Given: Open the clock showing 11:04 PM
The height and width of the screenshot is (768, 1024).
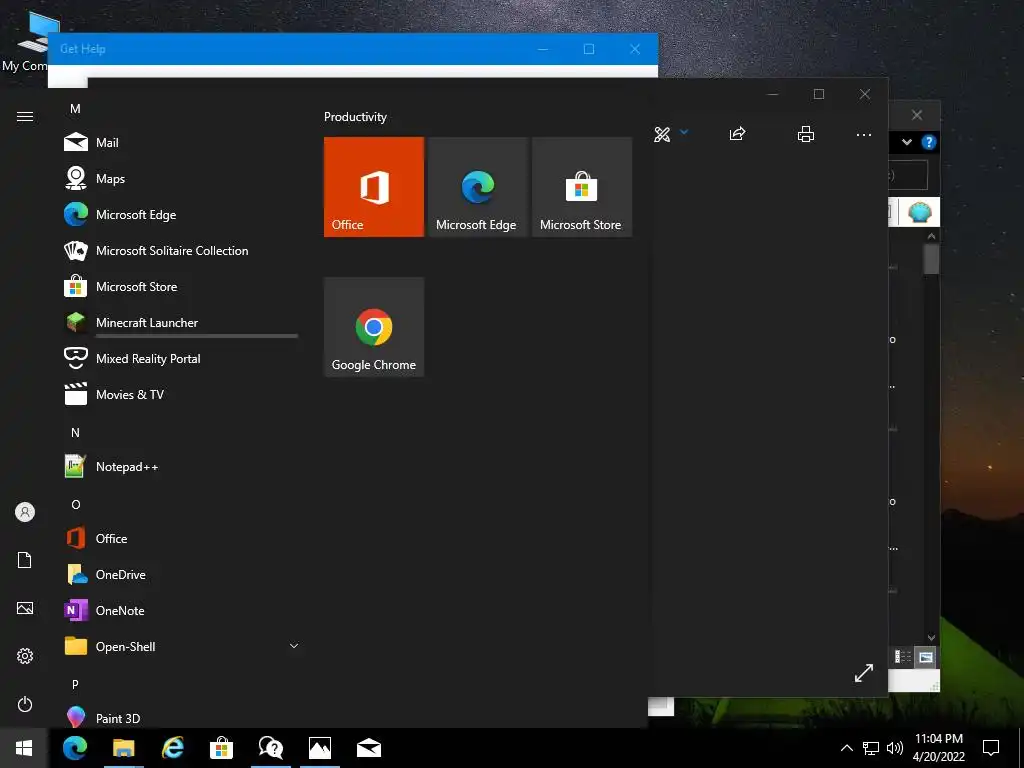Looking at the screenshot, I should 938,748.
